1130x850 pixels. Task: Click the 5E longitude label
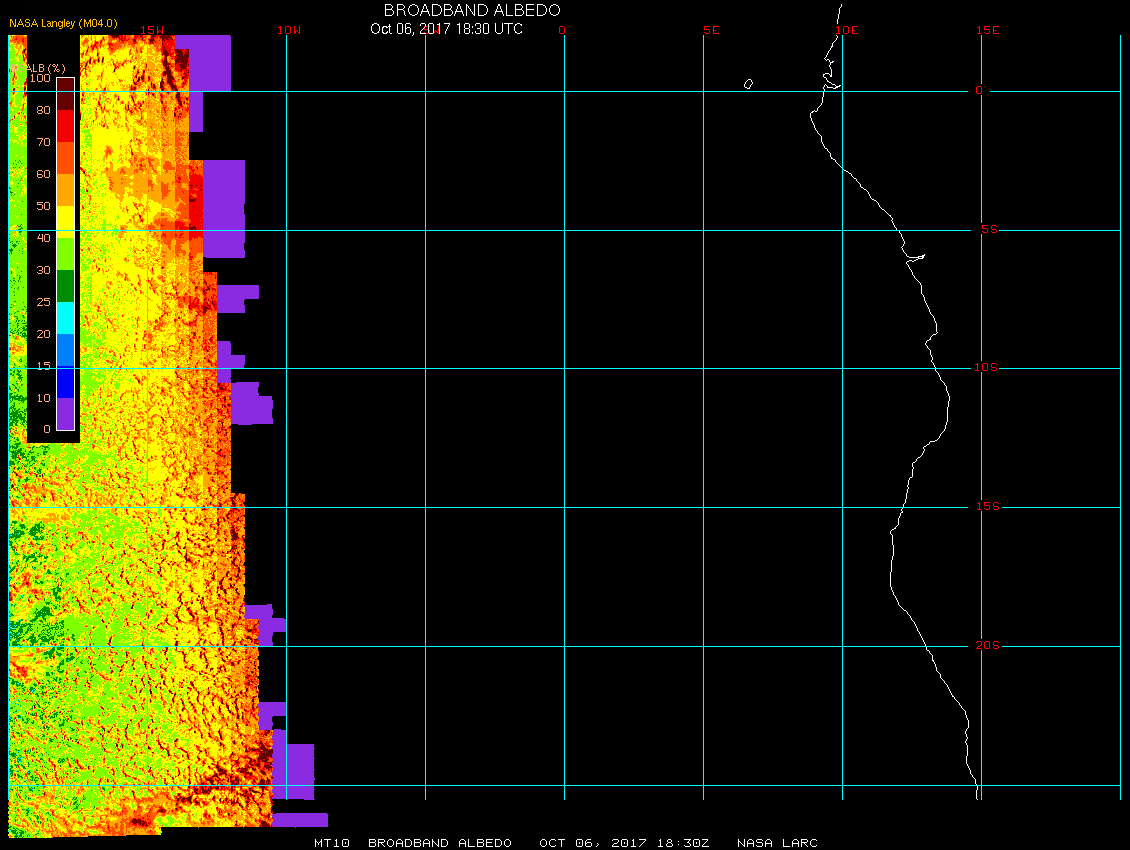pos(711,30)
